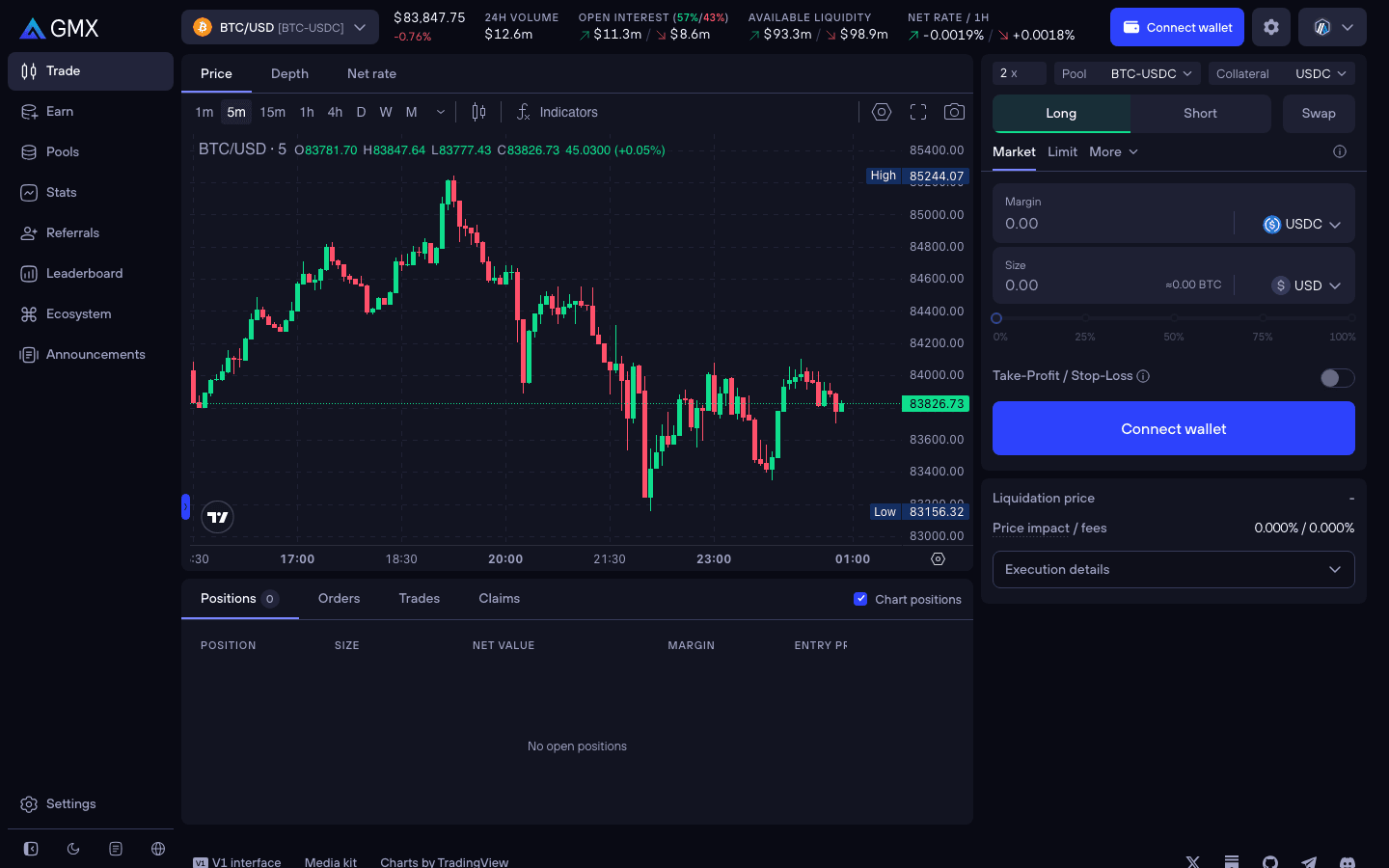Open the More order types dropdown
The image size is (1389, 868).
click(1114, 151)
